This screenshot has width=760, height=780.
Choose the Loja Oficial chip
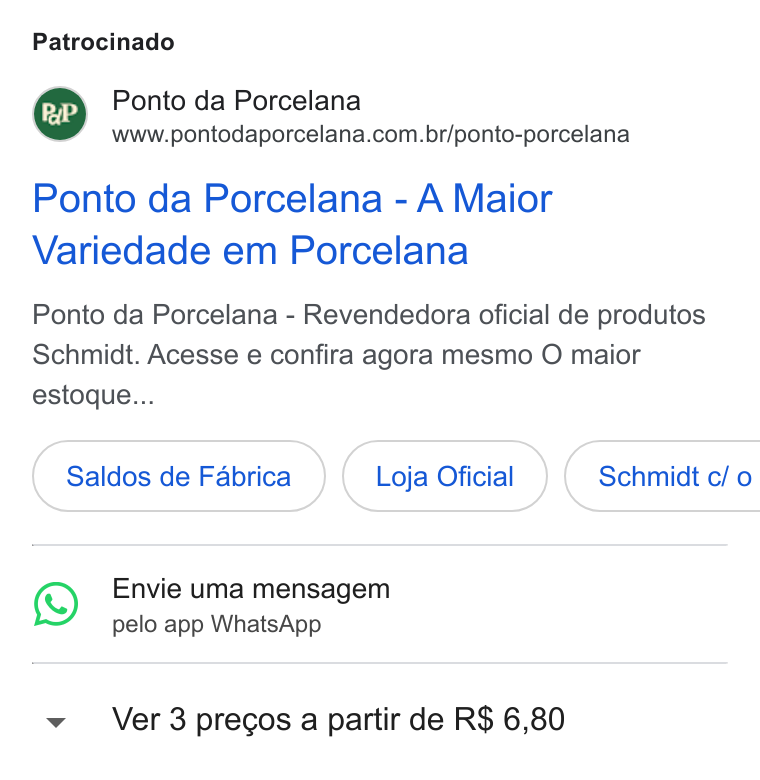pos(445,476)
